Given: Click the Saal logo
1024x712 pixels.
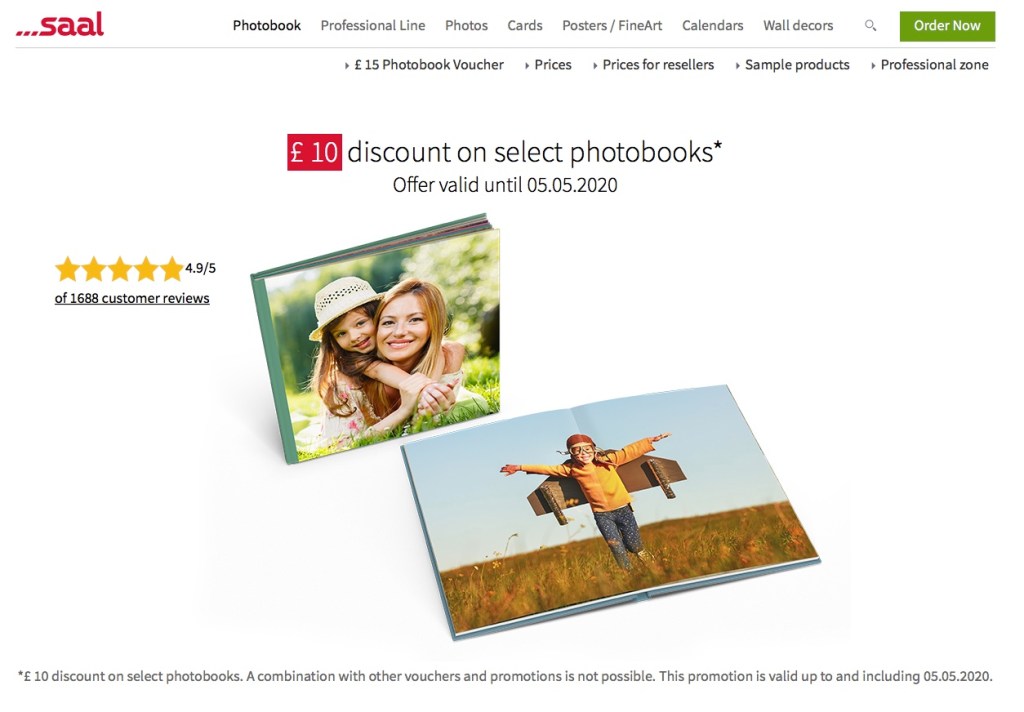Looking at the screenshot, I should tap(60, 24).
